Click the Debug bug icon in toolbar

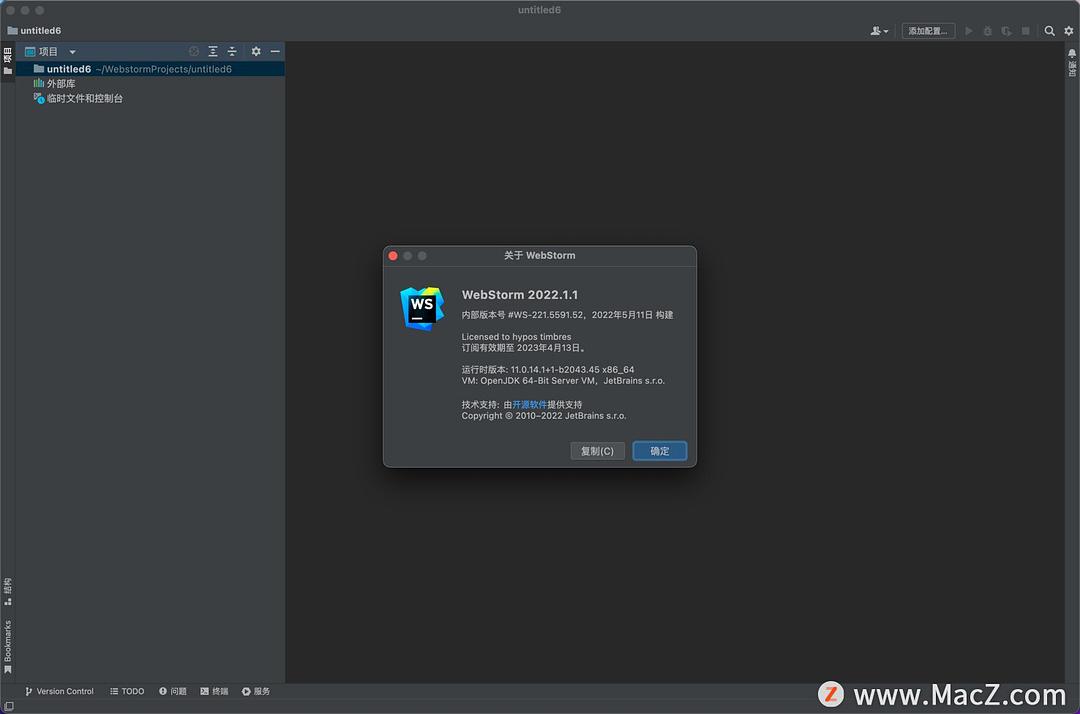(x=987, y=31)
